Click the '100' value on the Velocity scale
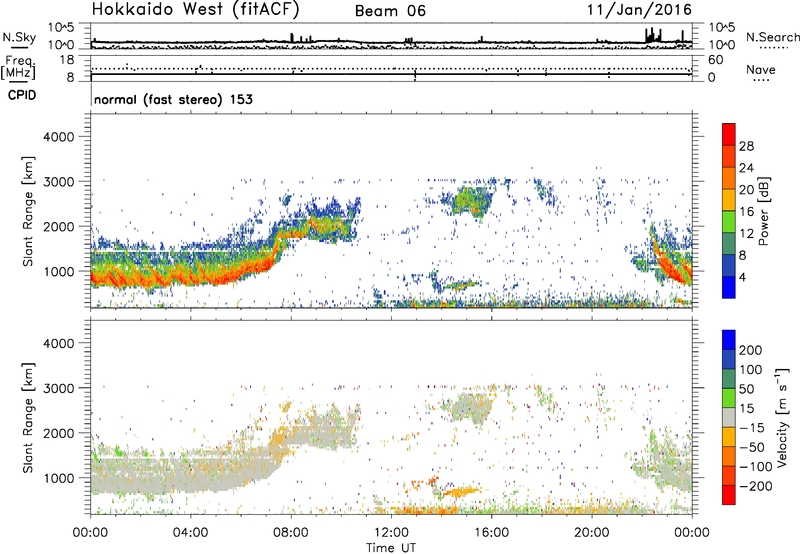The height and width of the screenshot is (554, 800). (751, 369)
